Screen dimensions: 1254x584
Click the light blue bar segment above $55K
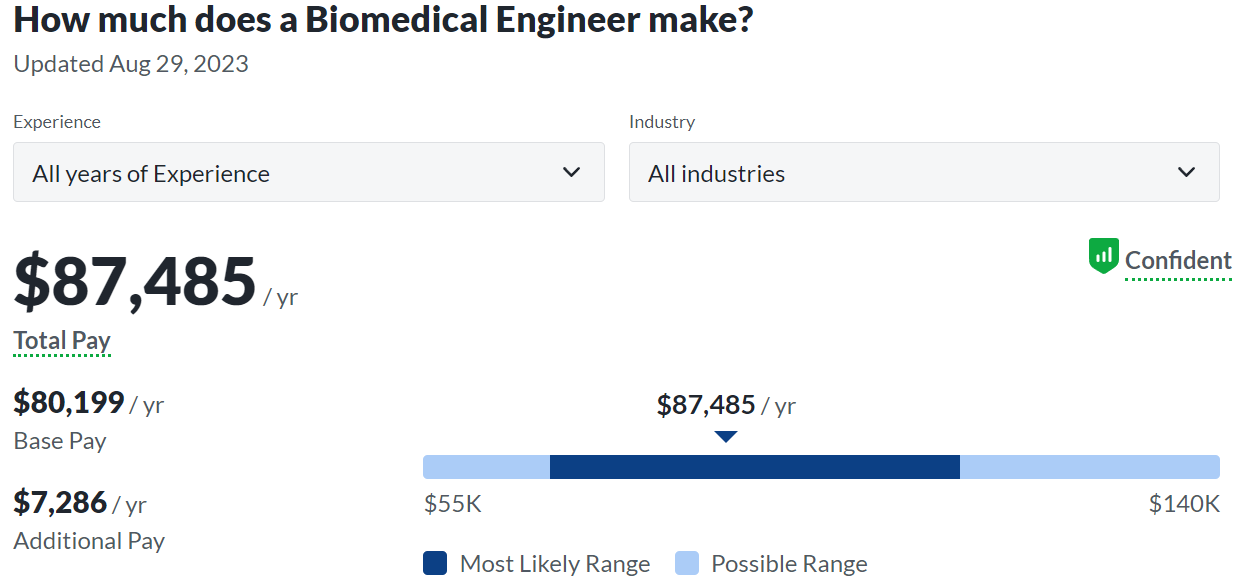[x=486, y=467]
